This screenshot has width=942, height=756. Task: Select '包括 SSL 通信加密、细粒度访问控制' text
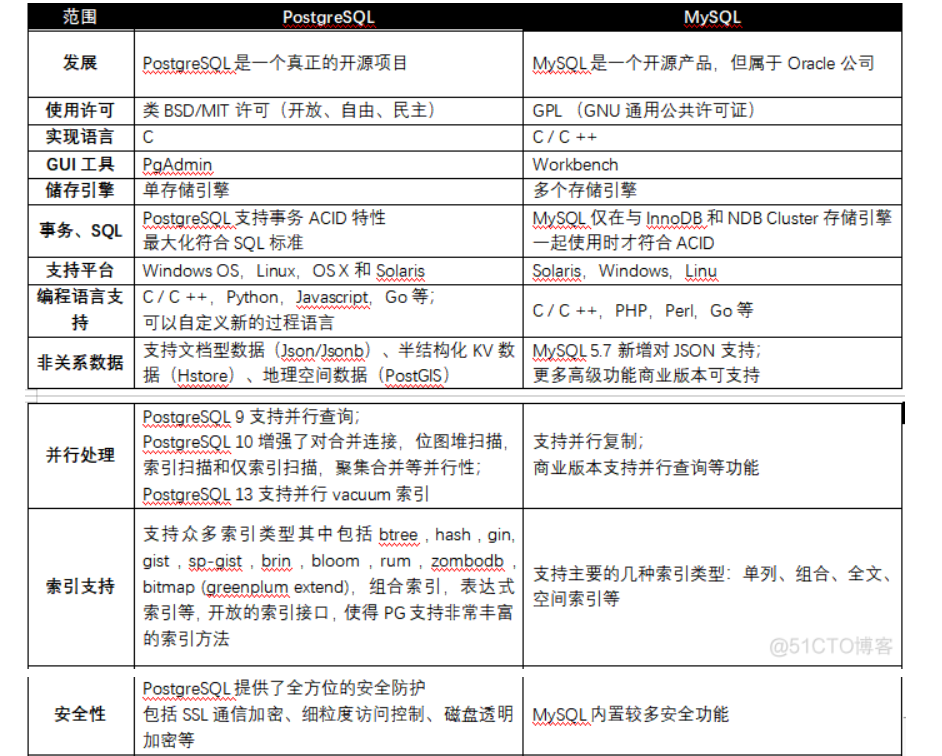pos(283,714)
